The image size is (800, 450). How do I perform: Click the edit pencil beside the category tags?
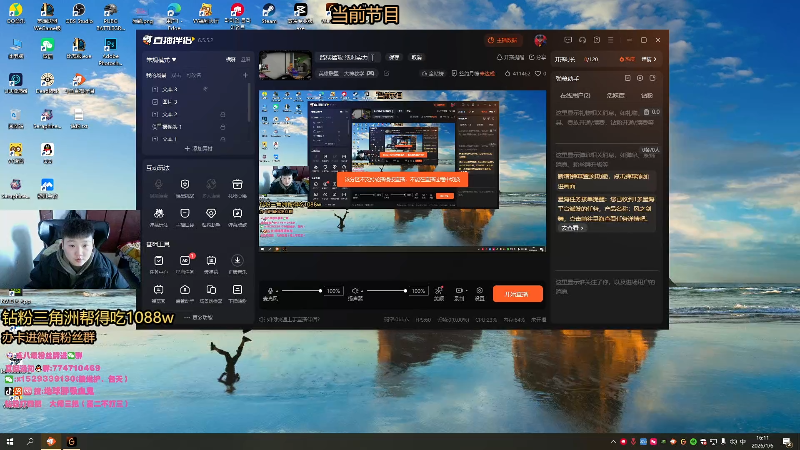(387, 73)
